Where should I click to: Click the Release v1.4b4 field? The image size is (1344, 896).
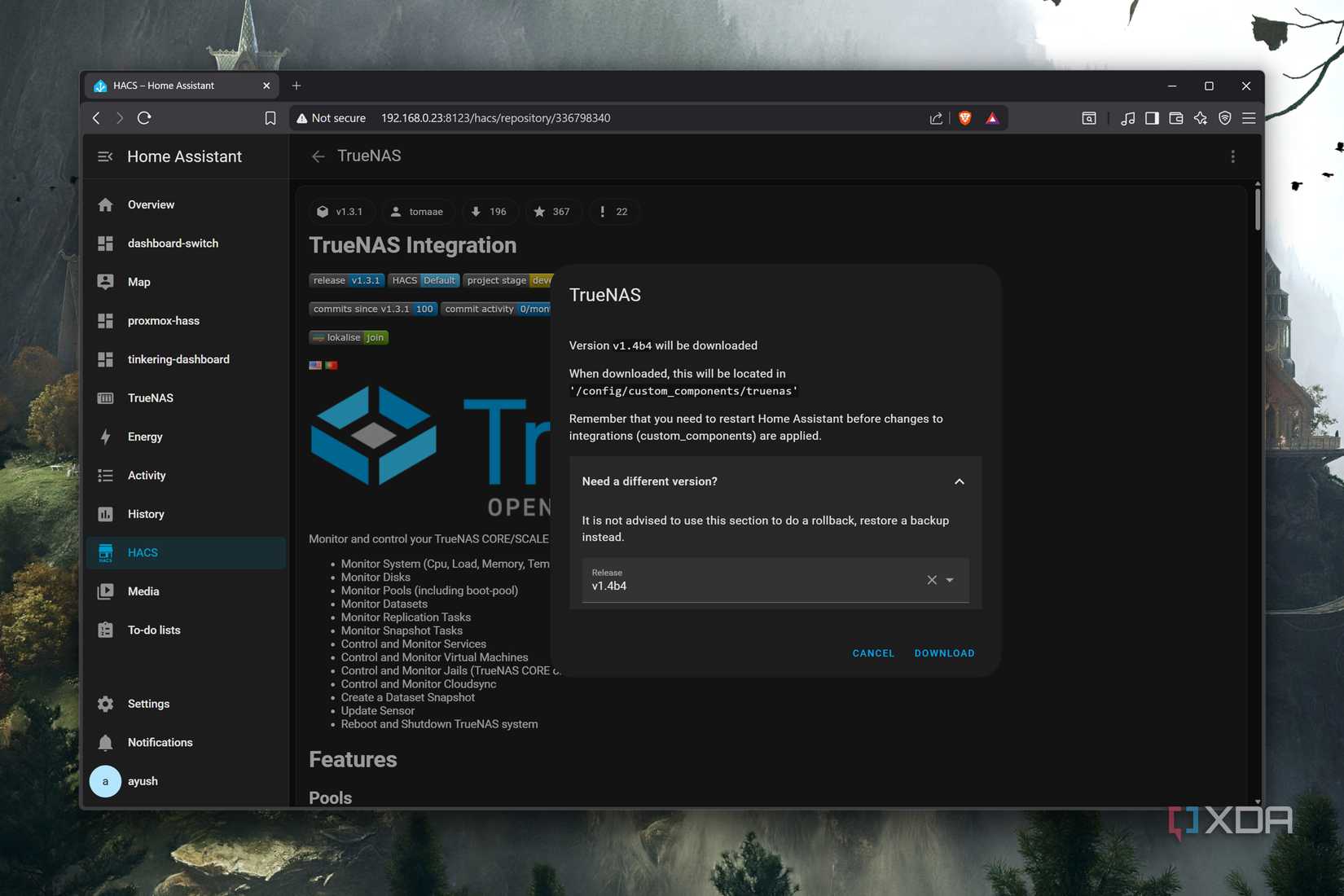tap(775, 580)
